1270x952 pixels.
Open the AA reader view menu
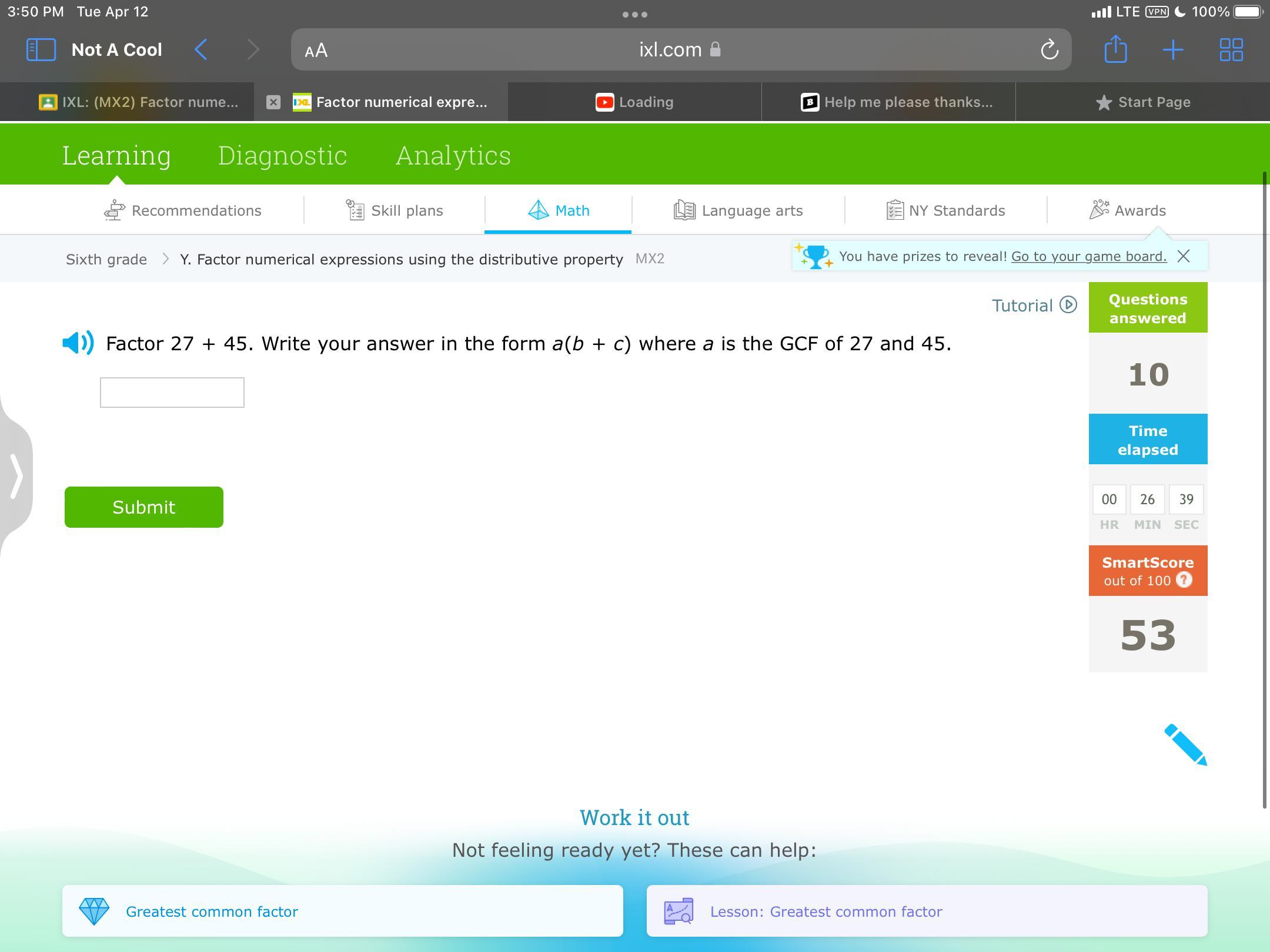(x=316, y=51)
